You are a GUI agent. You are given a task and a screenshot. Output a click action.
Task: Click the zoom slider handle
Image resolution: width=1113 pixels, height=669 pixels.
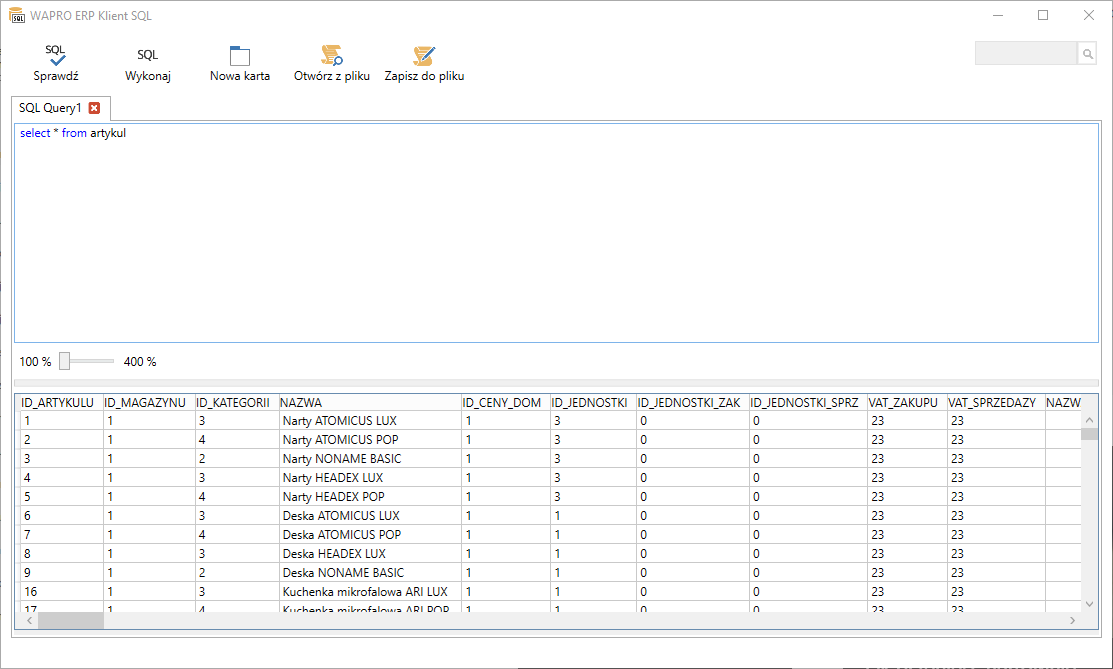coord(65,361)
